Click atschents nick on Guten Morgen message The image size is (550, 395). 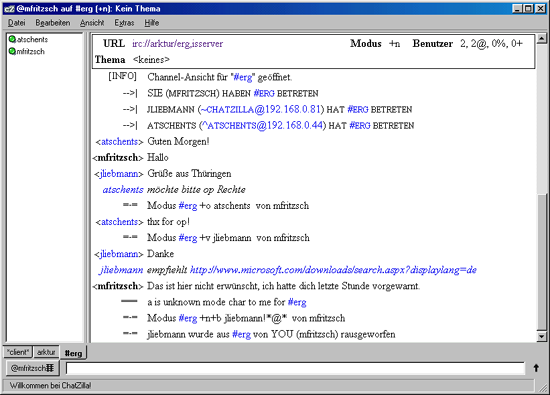tap(119, 142)
